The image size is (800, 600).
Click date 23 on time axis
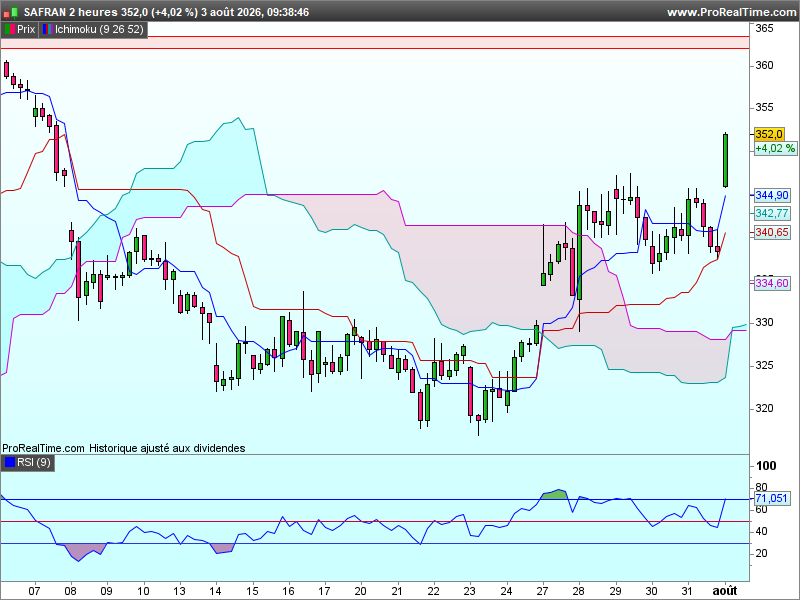pyautogui.click(x=469, y=591)
